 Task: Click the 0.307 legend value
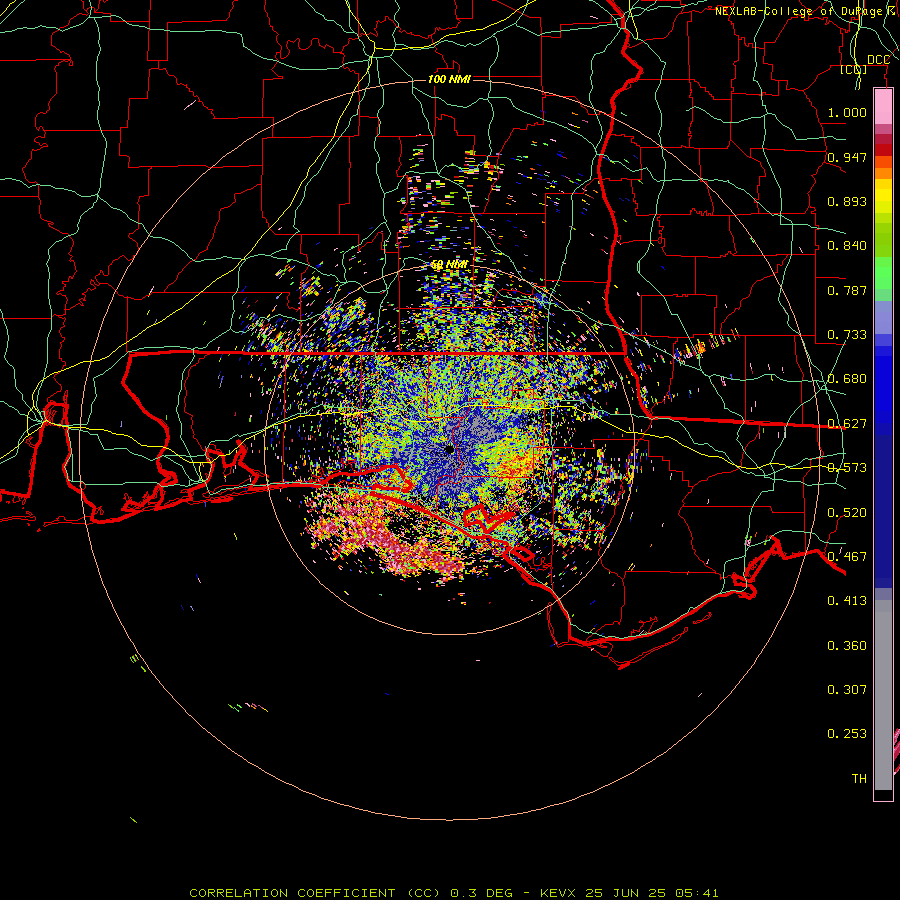(x=847, y=690)
